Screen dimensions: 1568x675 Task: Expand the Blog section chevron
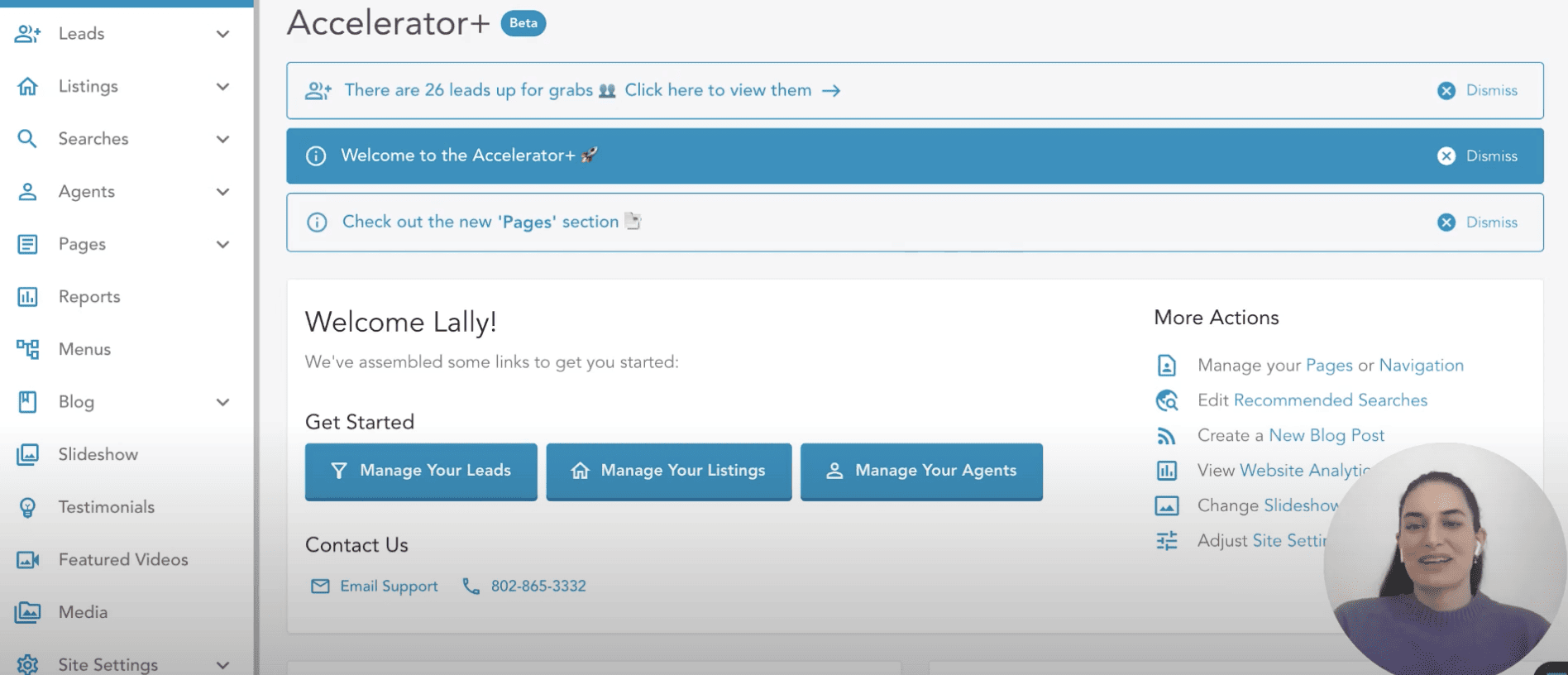pyautogui.click(x=222, y=402)
